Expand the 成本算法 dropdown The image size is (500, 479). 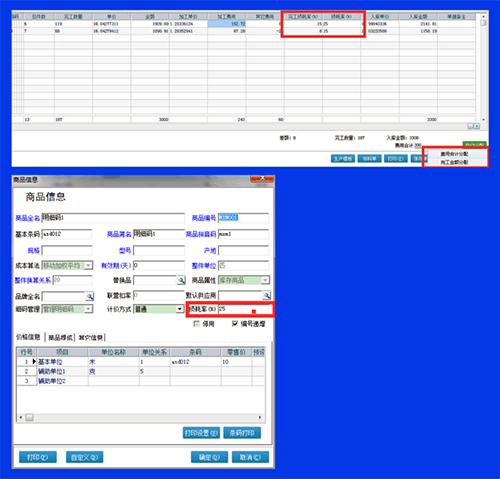88,266
